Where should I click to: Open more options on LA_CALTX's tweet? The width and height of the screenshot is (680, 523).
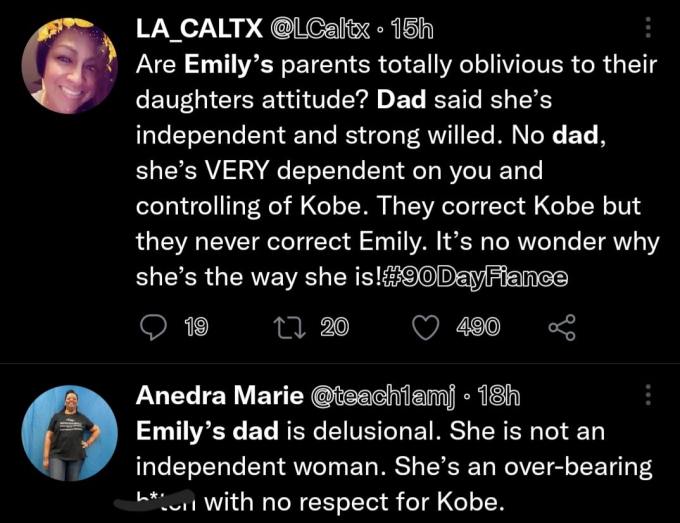tap(648, 29)
